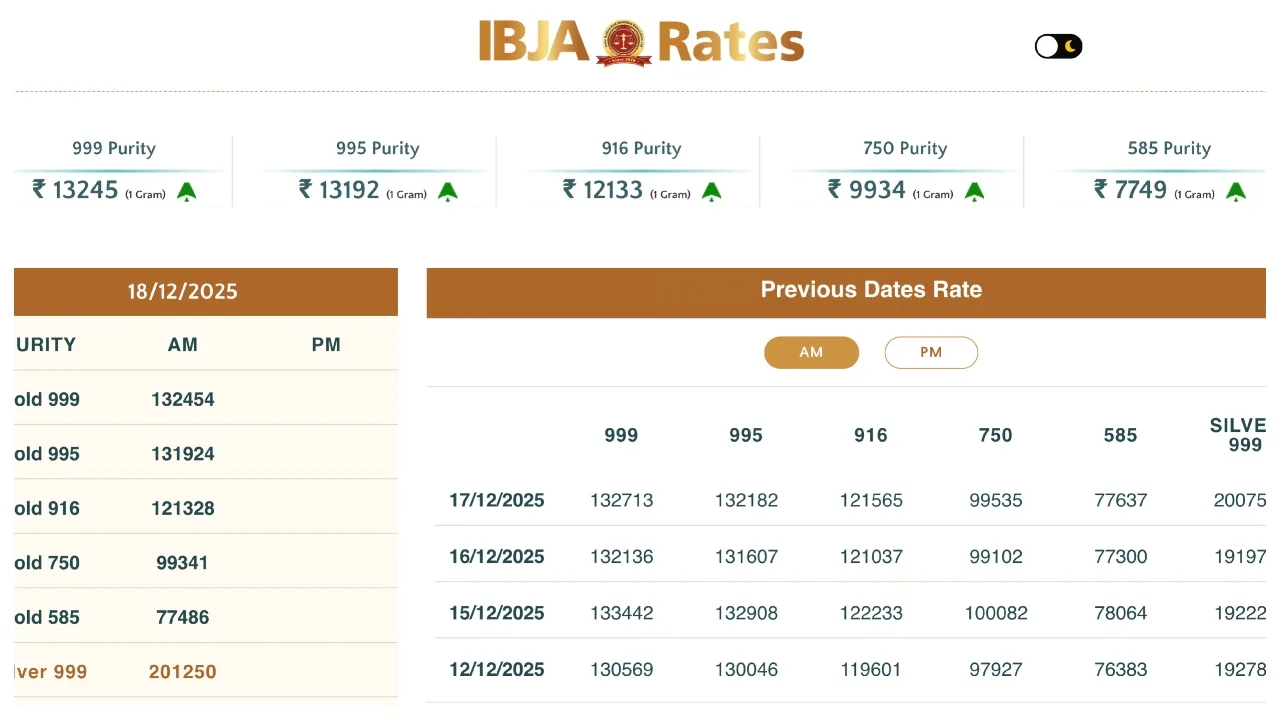Click the rupee symbol beside 13245
The image size is (1280, 720).
(39, 189)
